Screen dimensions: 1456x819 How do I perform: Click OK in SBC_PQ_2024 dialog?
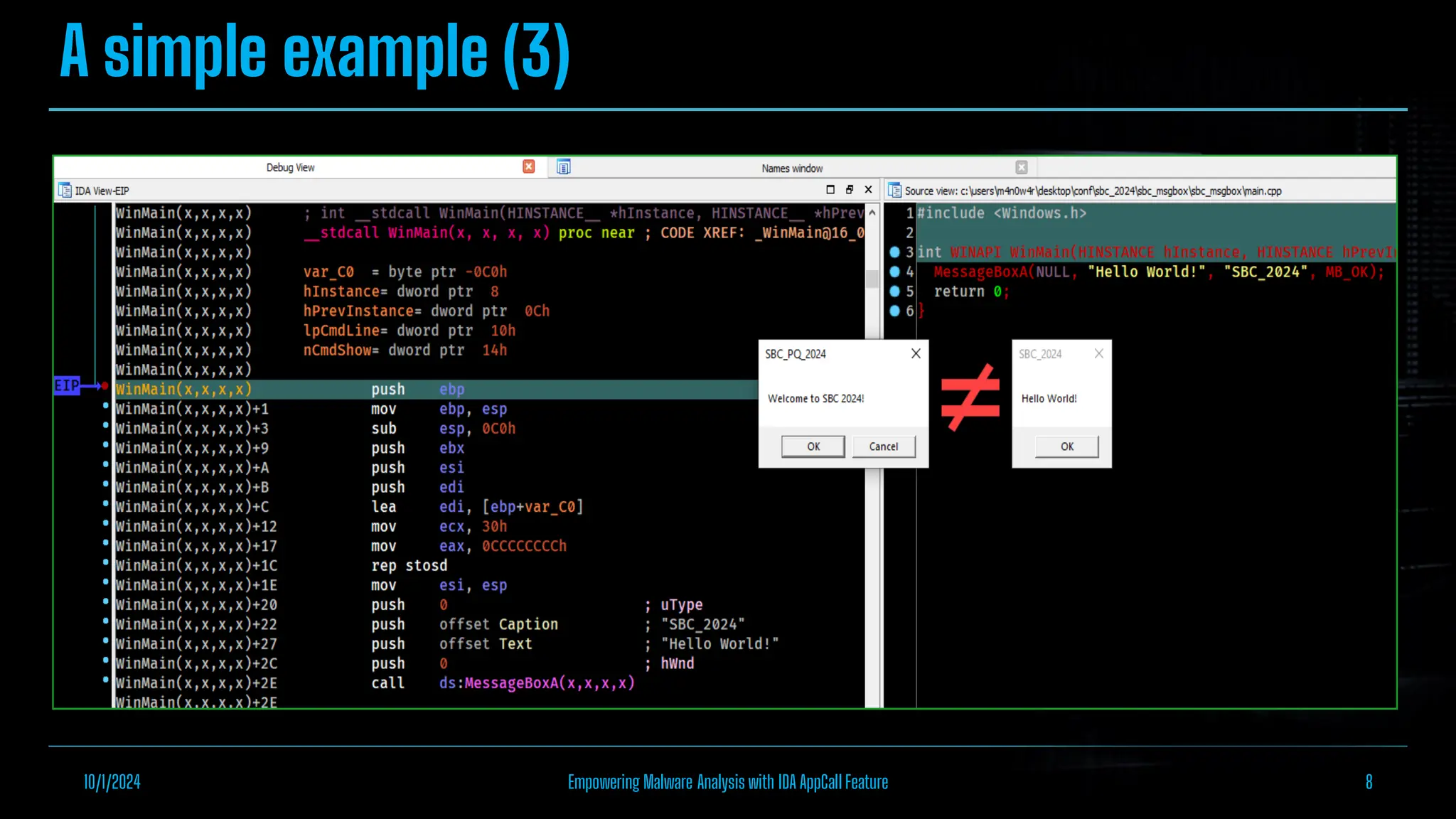coord(813,446)
